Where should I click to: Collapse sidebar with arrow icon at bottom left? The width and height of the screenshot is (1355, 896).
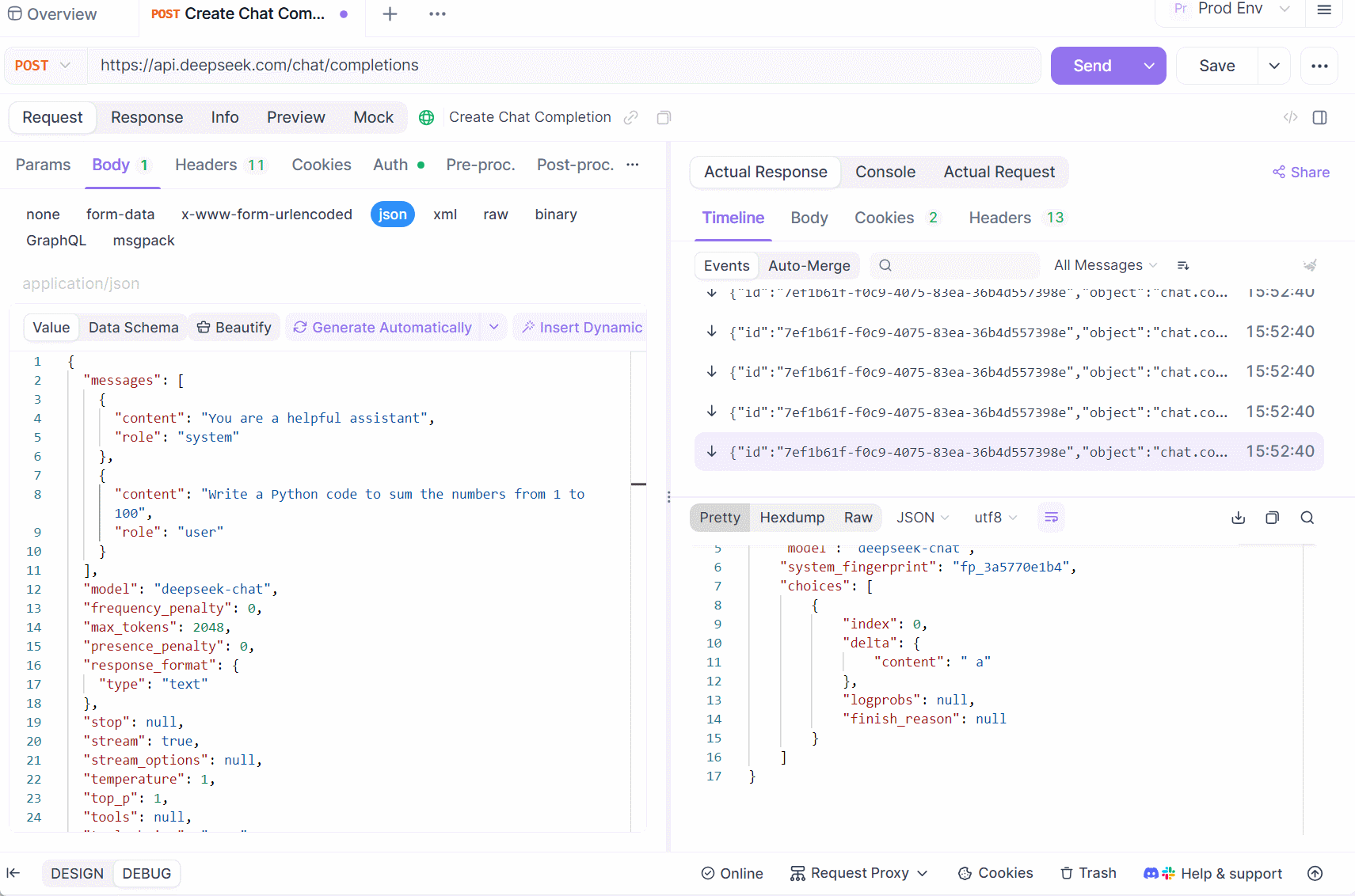tap(13, 873)
